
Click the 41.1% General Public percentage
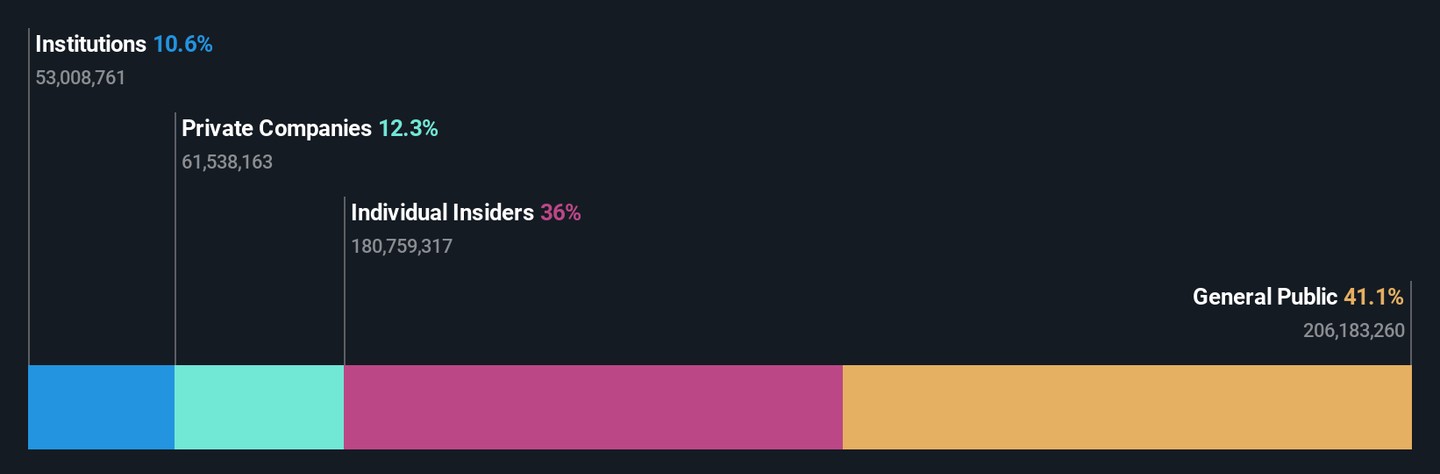coord(1374,296)
